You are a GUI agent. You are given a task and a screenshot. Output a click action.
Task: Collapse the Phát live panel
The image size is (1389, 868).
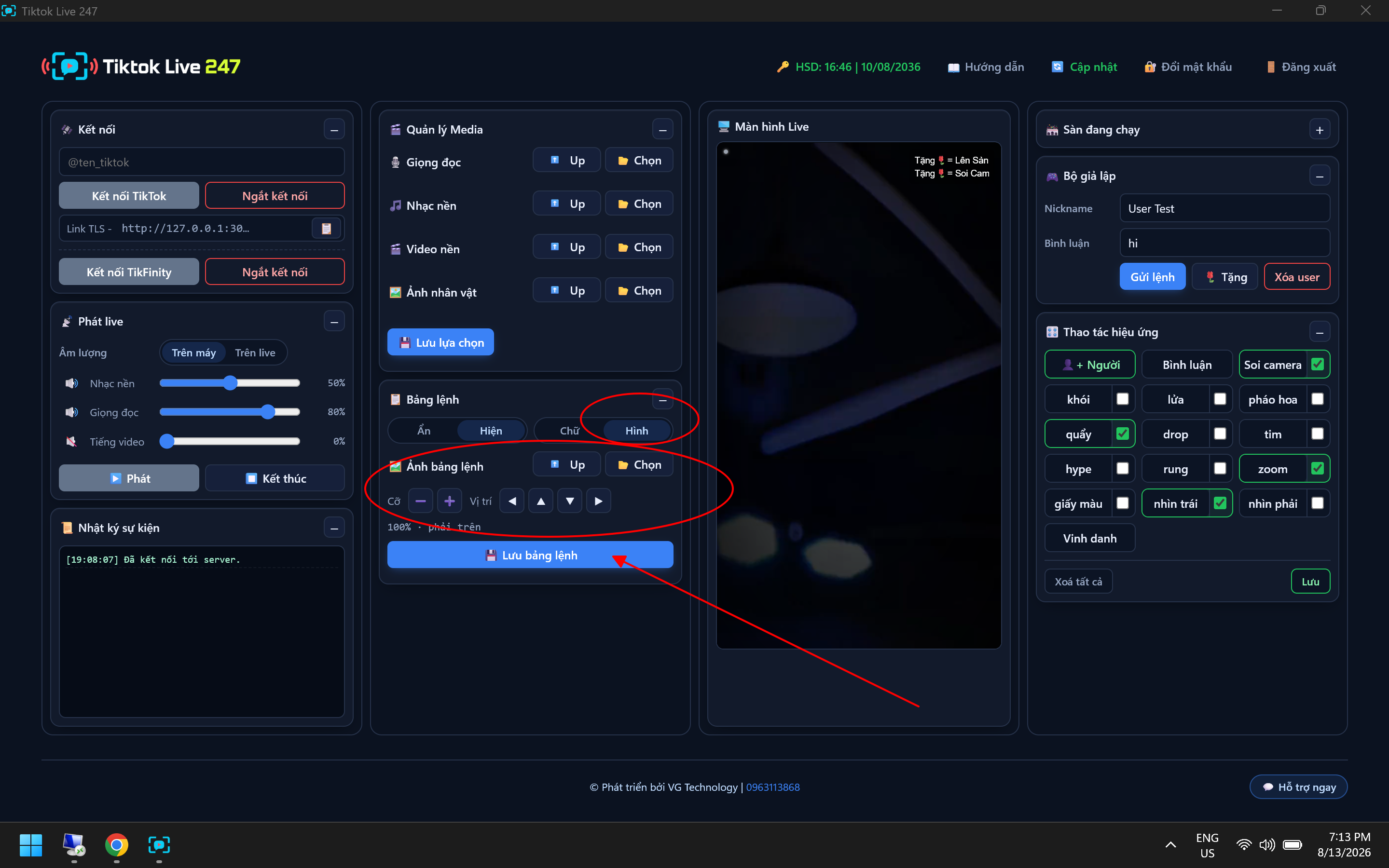point(334,322)
